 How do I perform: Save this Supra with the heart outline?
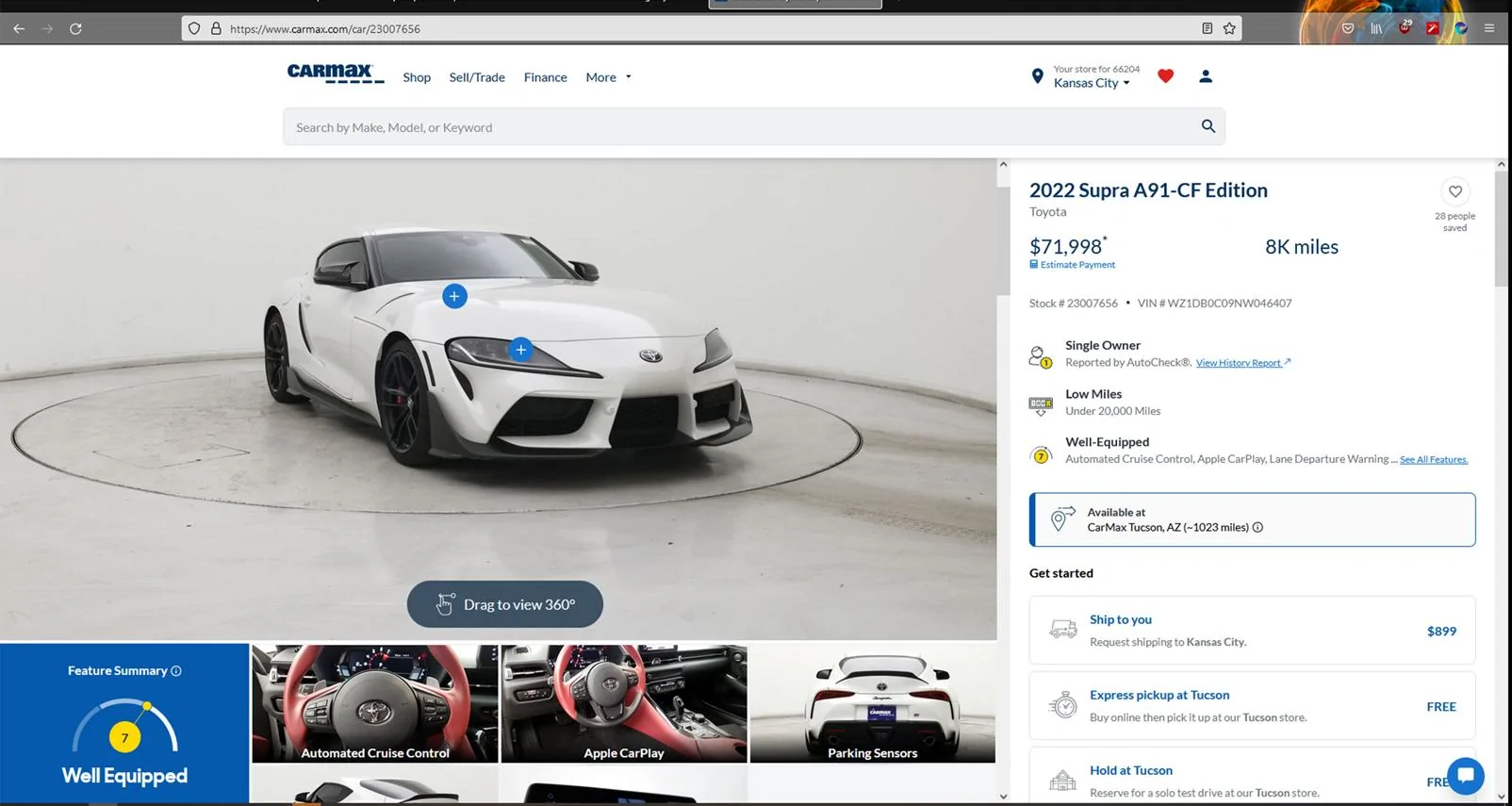coord(1455,191)
